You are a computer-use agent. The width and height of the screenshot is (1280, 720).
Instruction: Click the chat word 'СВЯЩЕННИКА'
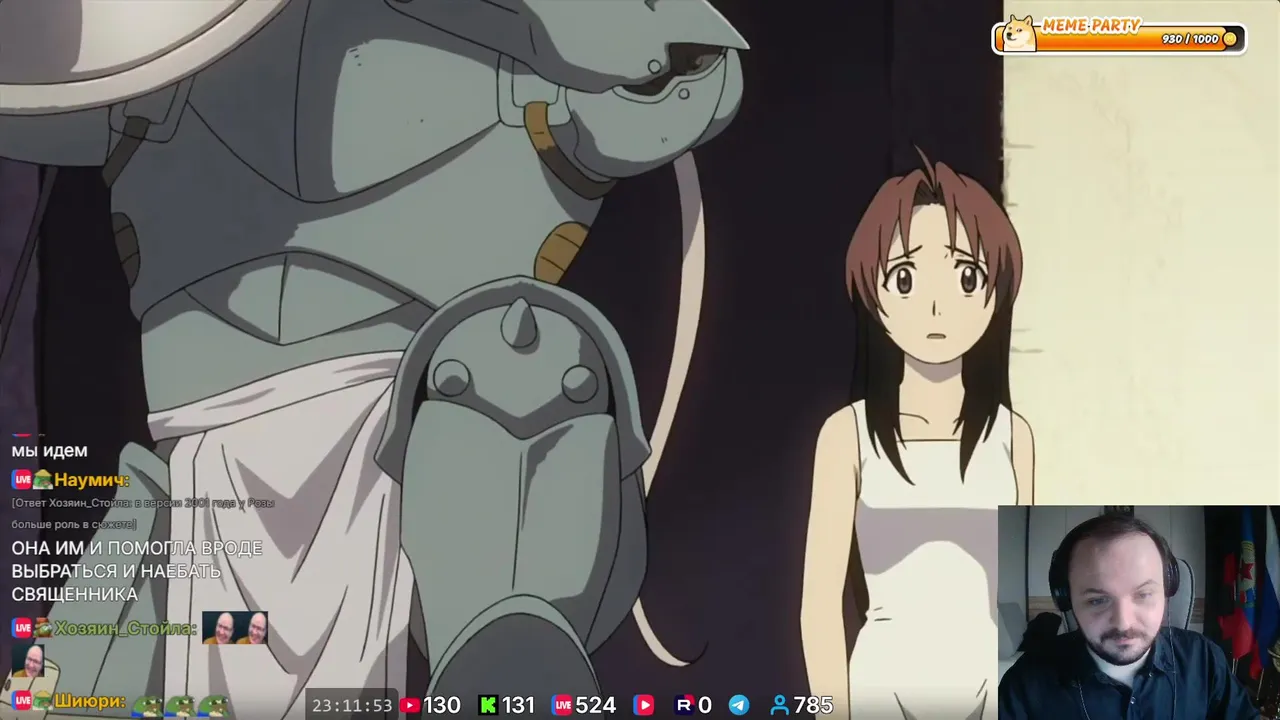click(x=75, y=594)
